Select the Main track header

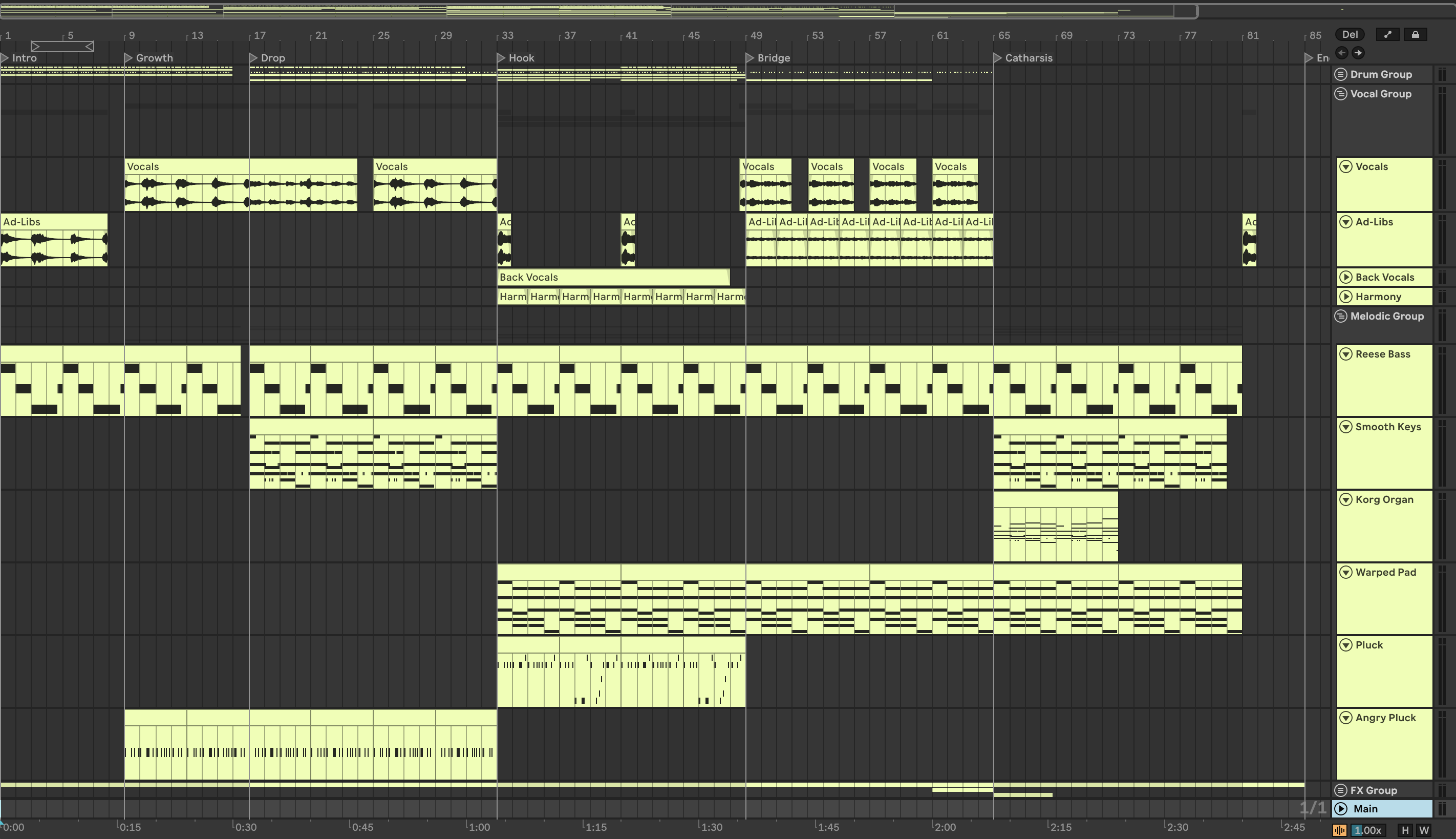click(x=1383, y=808)
